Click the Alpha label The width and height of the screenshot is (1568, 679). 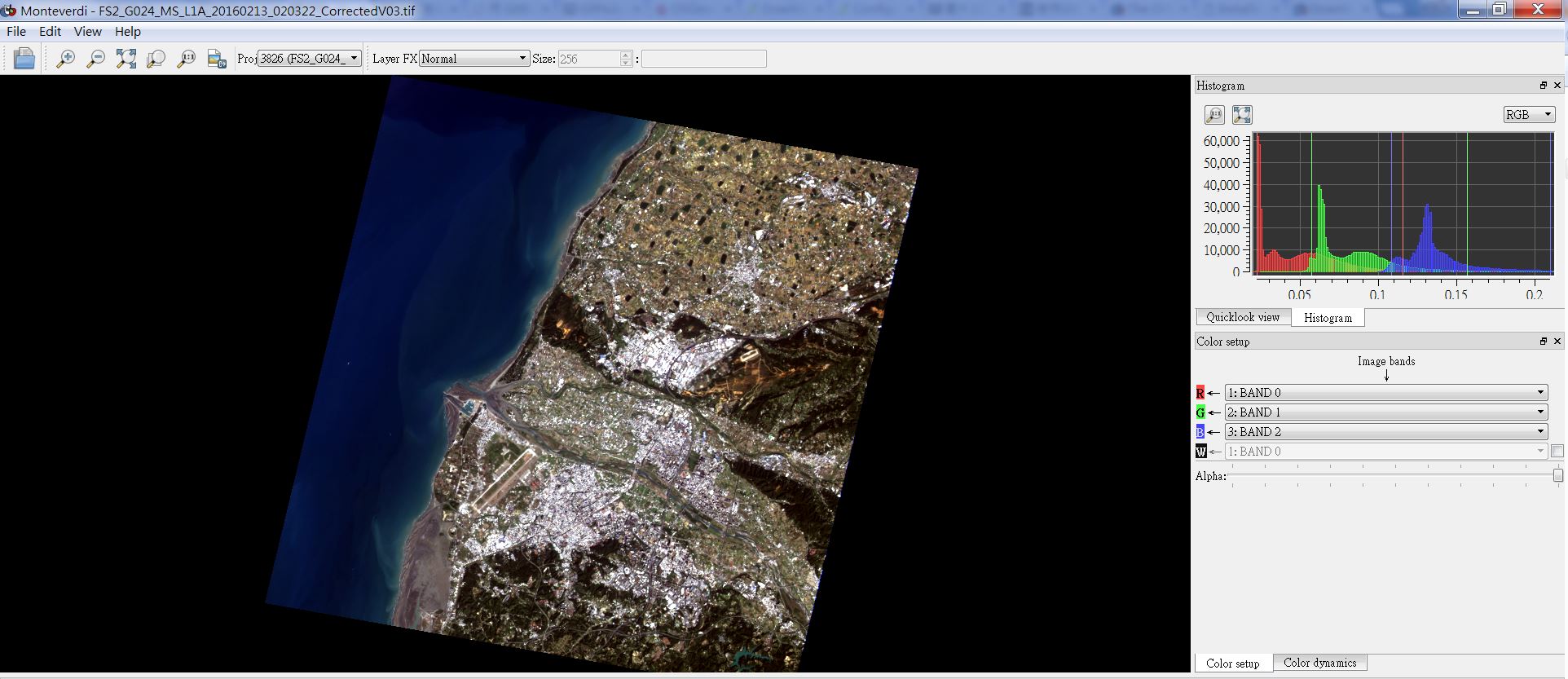pyautogui.click(x=1211, y=476)
